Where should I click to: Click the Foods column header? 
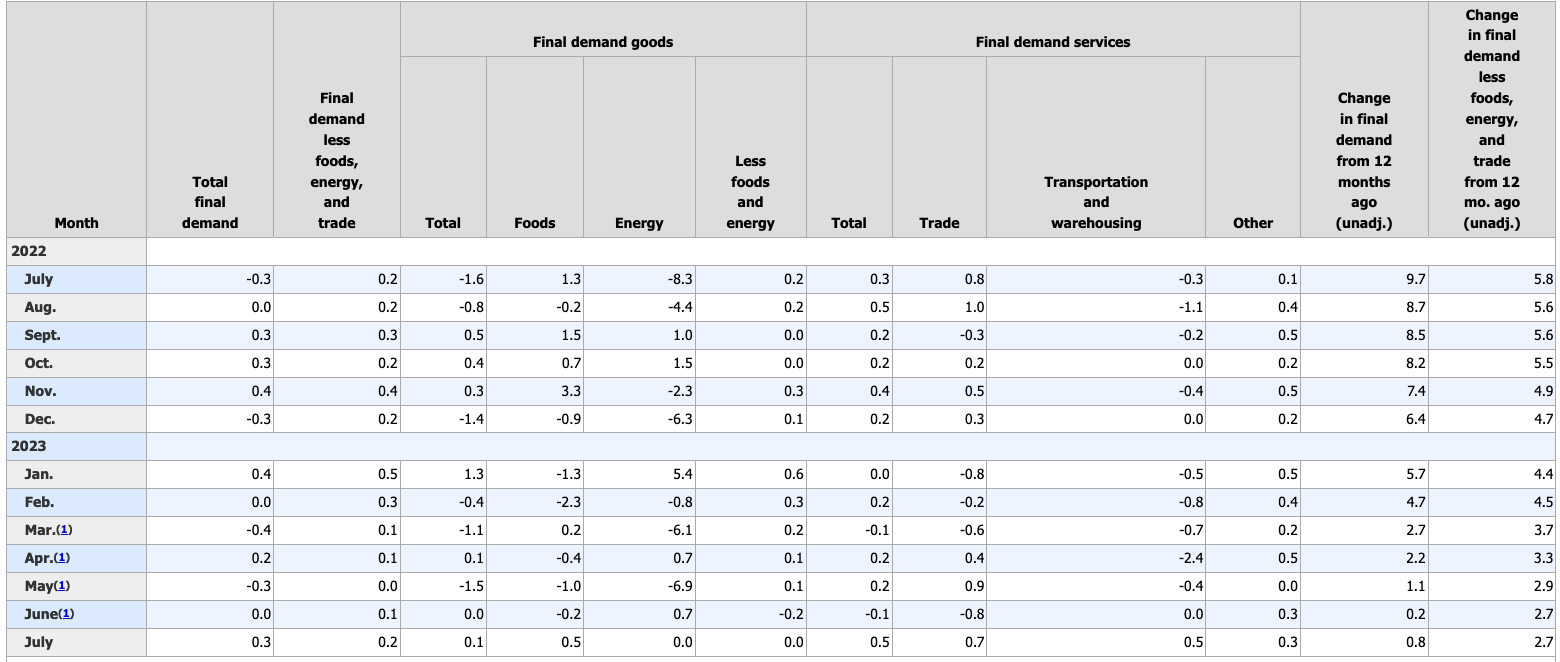pyautogui.click(x=534, y=223)
